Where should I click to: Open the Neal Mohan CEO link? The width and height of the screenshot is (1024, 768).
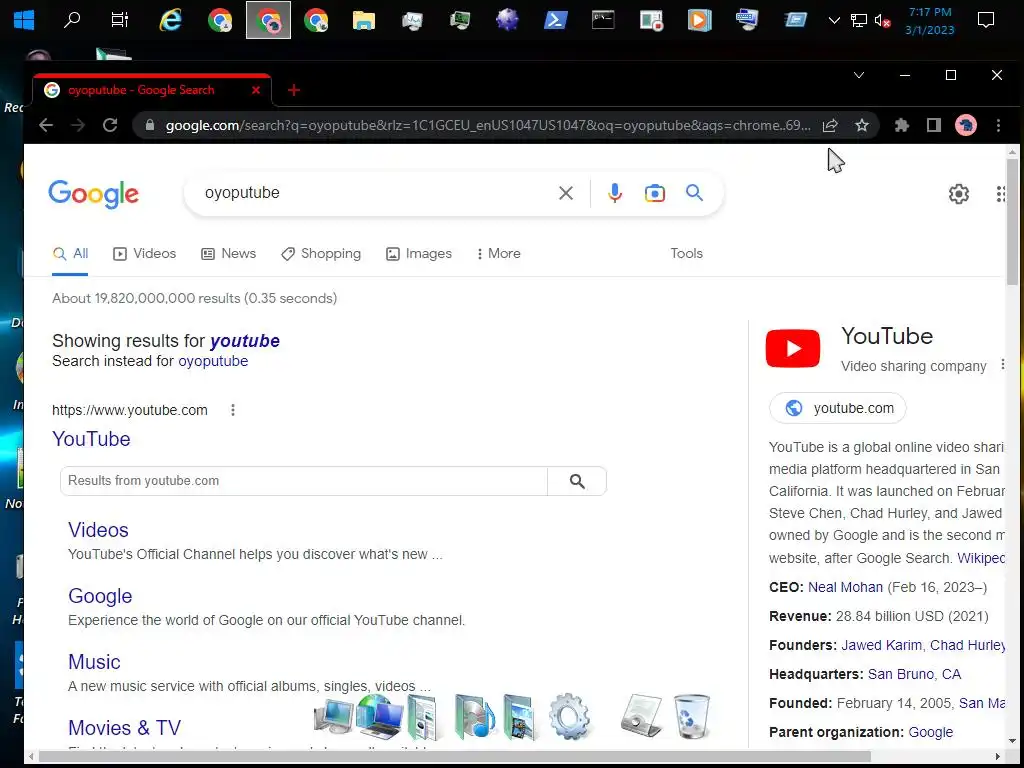pyautogui.click(x=845, y=587)
